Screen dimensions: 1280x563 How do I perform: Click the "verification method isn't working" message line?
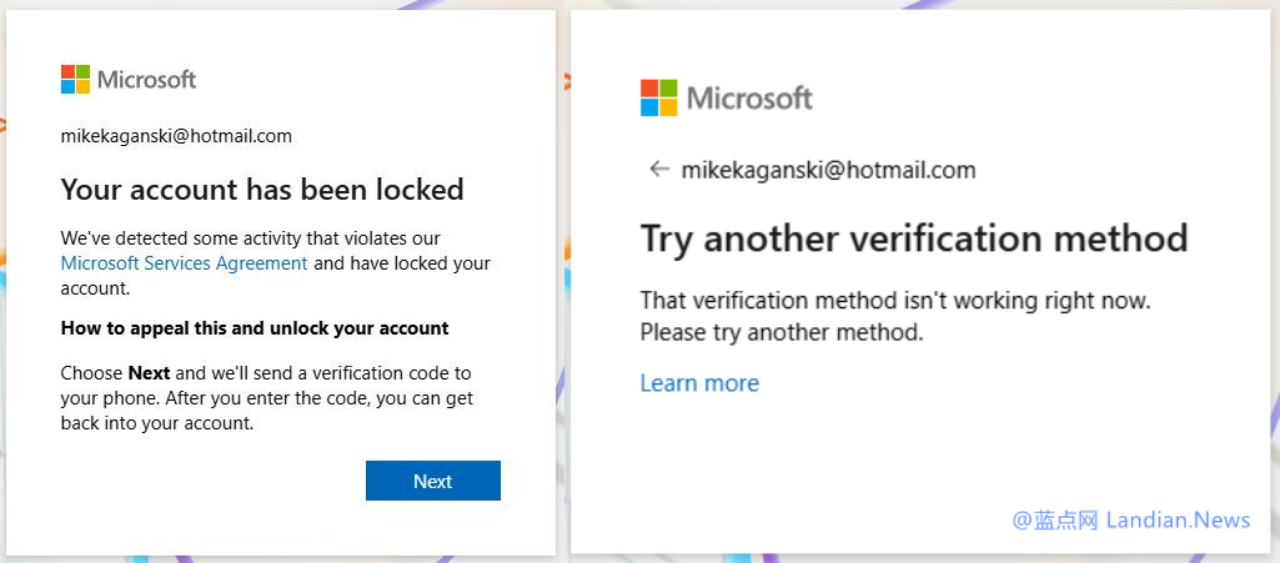pyautogui.click(x=895, y=300)
